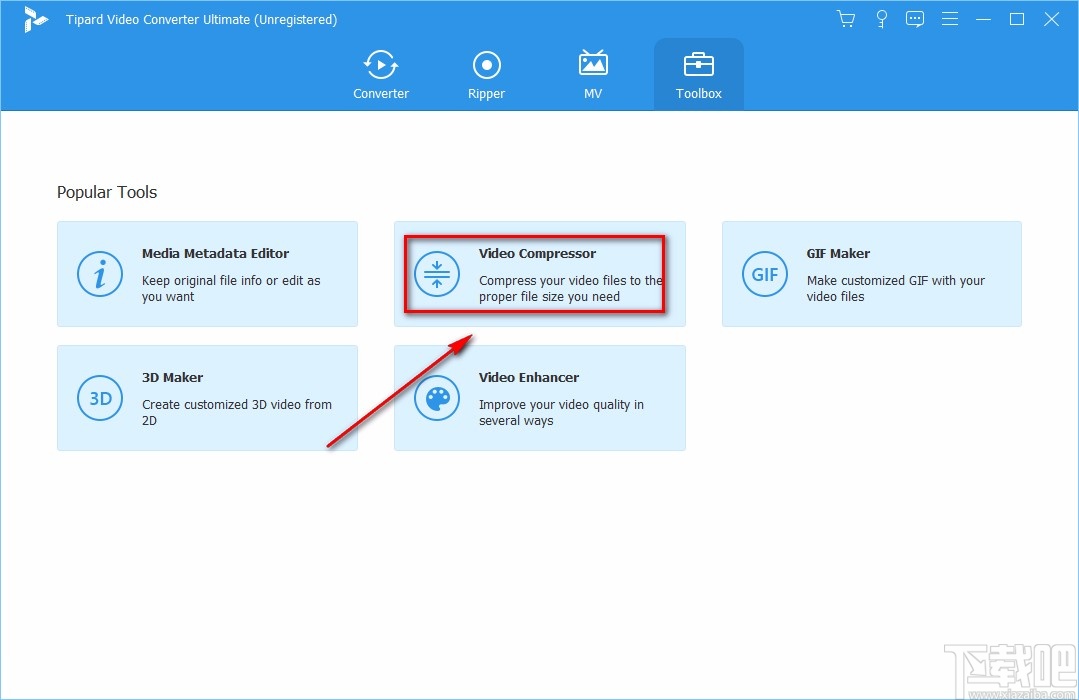Viewport: 1079px width, 700px height.
Task: Click the Tipard logo icon
Action: click(34, 19)
